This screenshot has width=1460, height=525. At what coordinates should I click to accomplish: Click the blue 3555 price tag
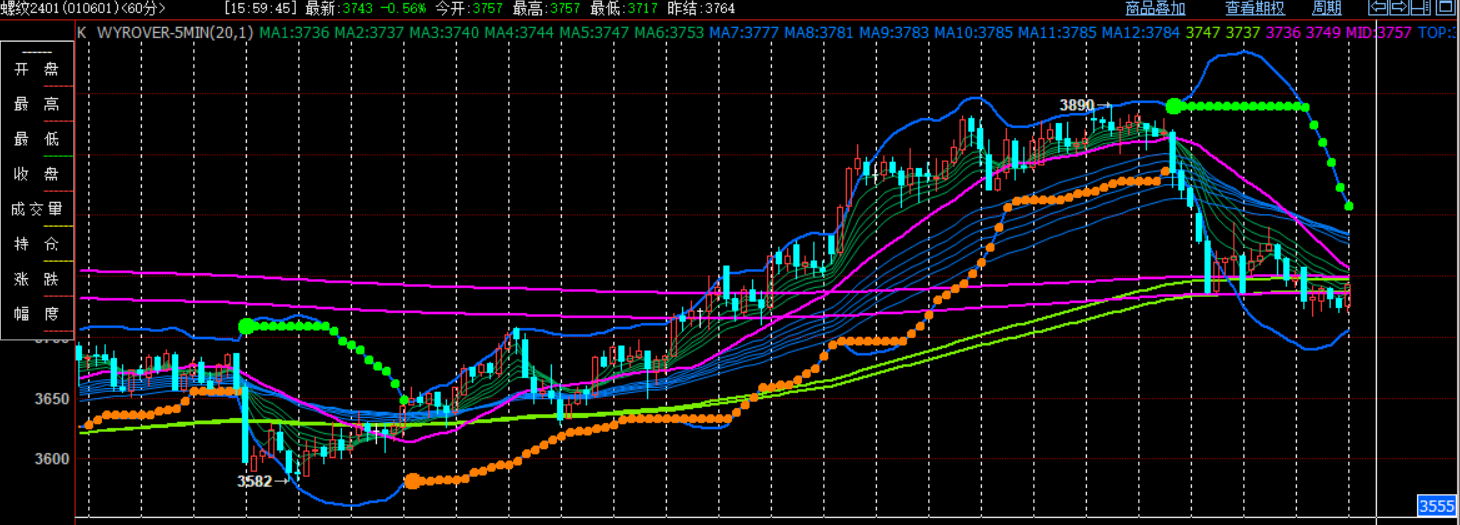[x=1436, y=506]
